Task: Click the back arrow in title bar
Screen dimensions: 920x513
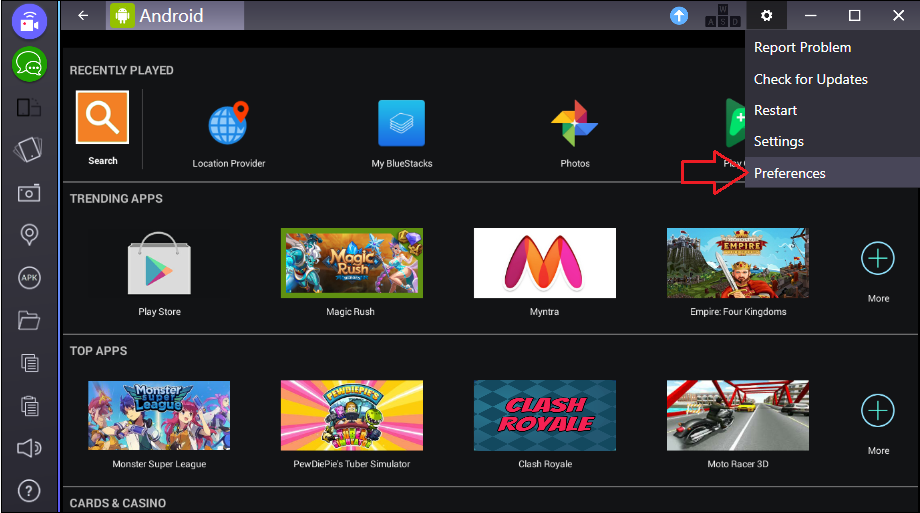Action: pyautogui.click(x=83, y=16)
